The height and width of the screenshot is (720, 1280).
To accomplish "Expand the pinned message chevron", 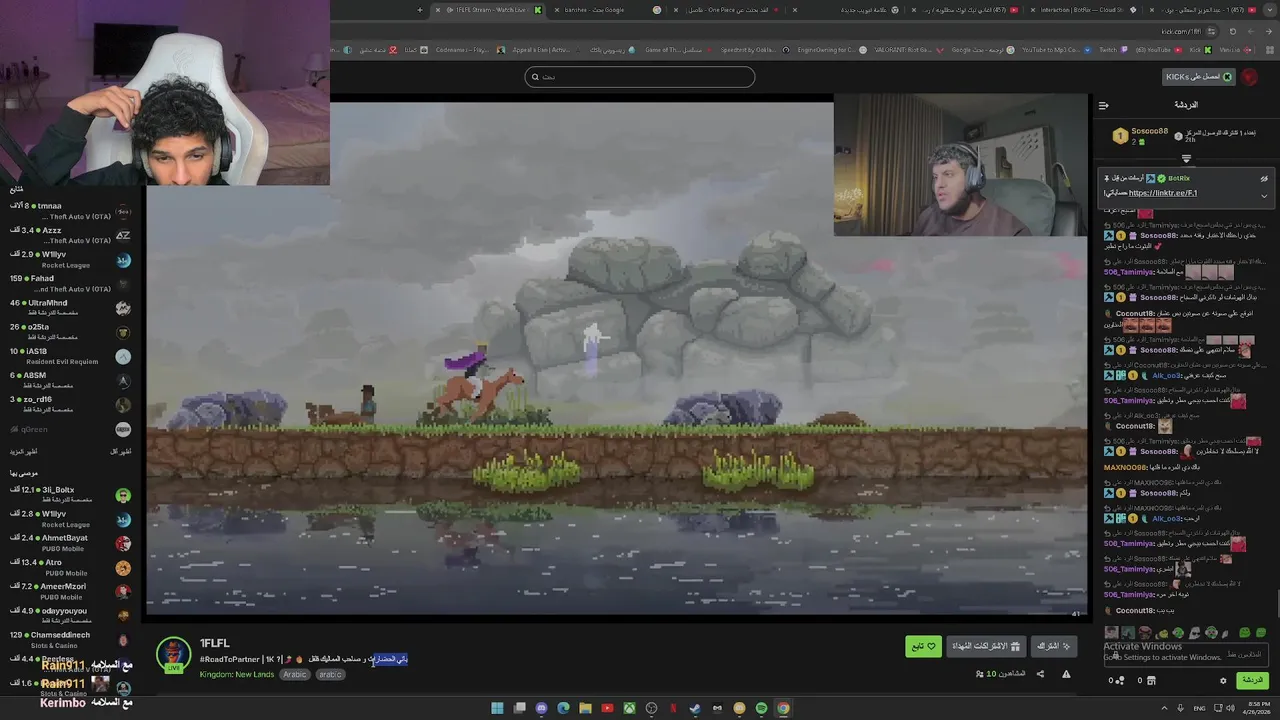I will (1264, 195).
